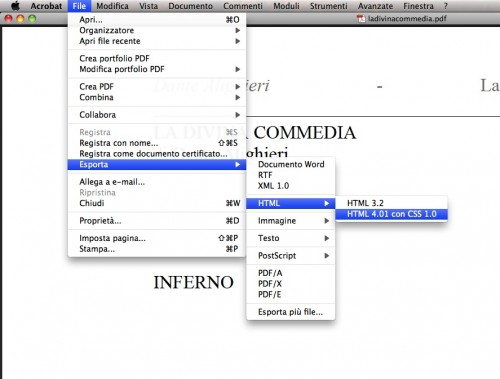Viewport: 500px width, 379px height.
Task: Select HTML export submenu item
Action: coord(291,203)
